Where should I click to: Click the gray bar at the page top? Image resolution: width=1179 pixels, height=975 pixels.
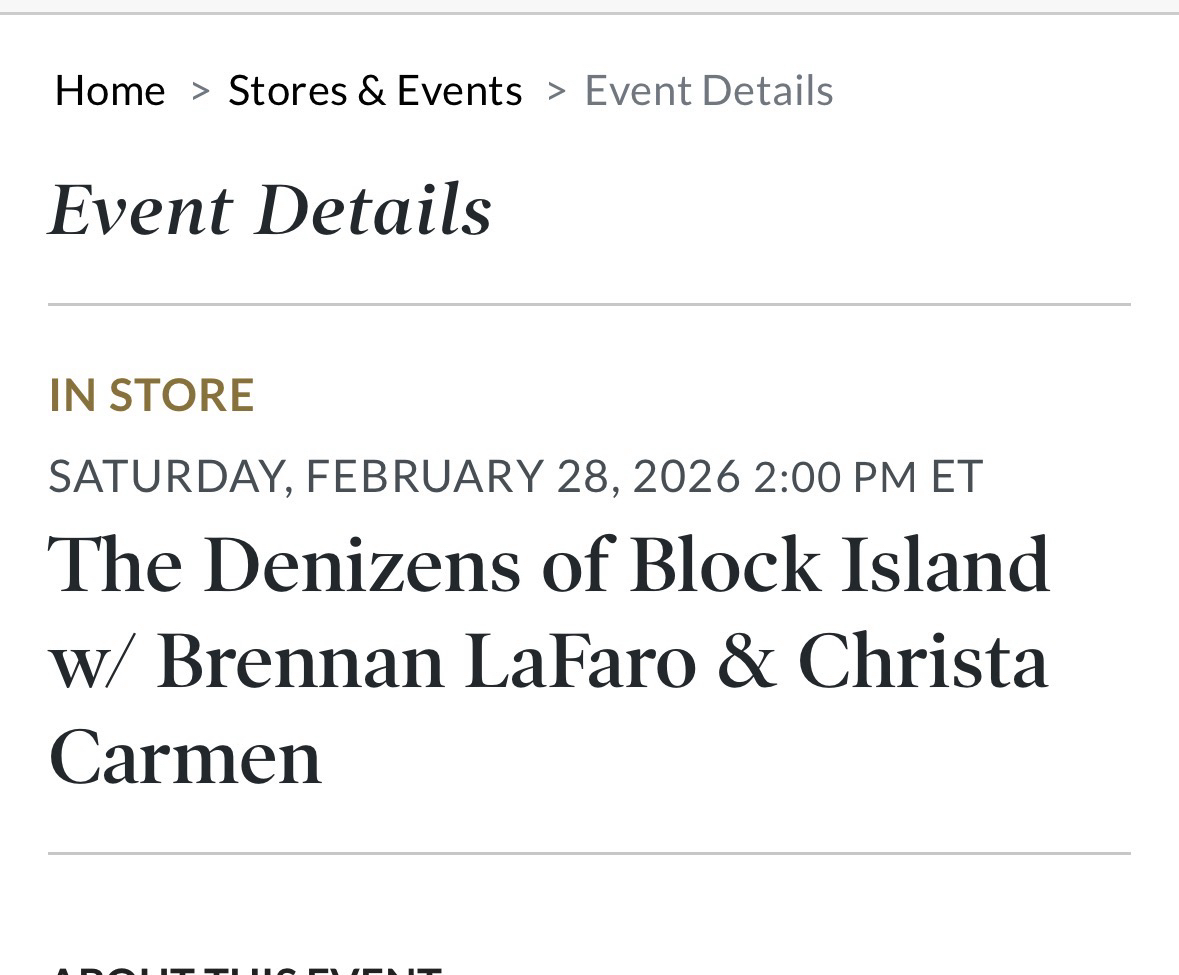coord(589,6)
